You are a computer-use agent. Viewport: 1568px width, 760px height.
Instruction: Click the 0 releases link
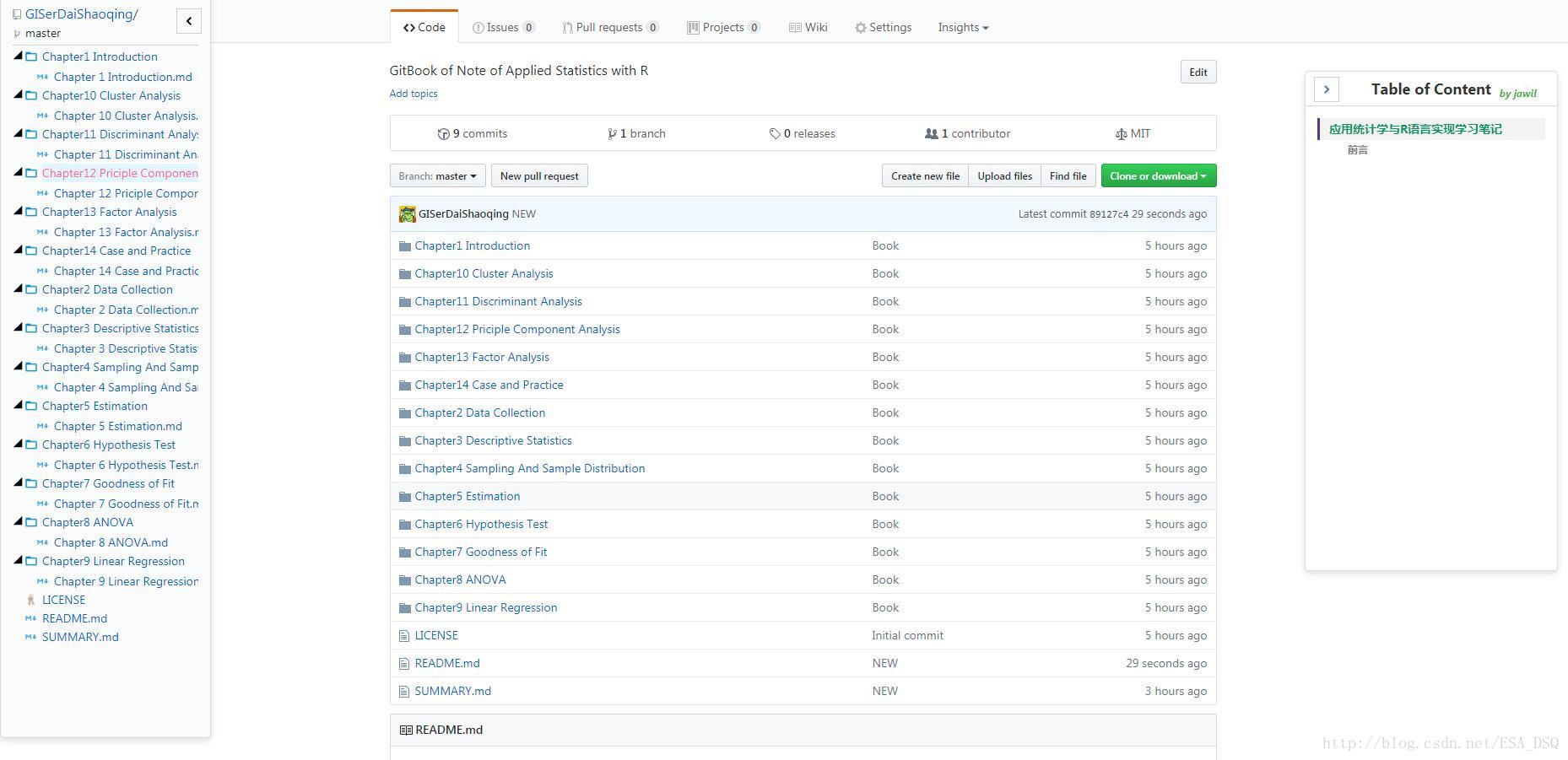coord(802,134)
